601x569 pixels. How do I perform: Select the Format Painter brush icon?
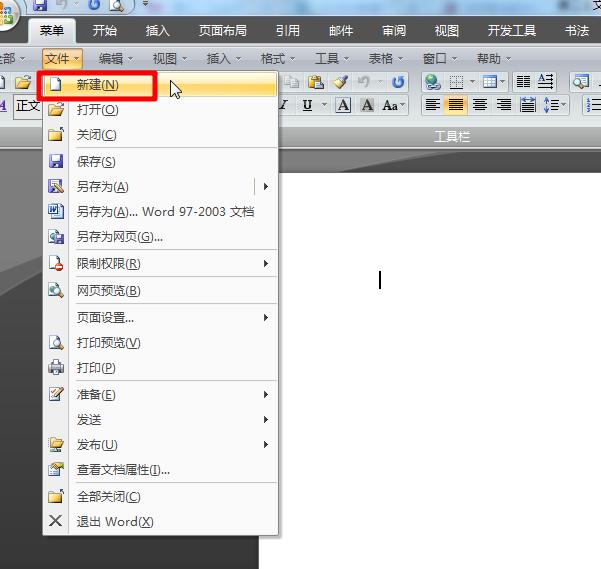point(340,82)
